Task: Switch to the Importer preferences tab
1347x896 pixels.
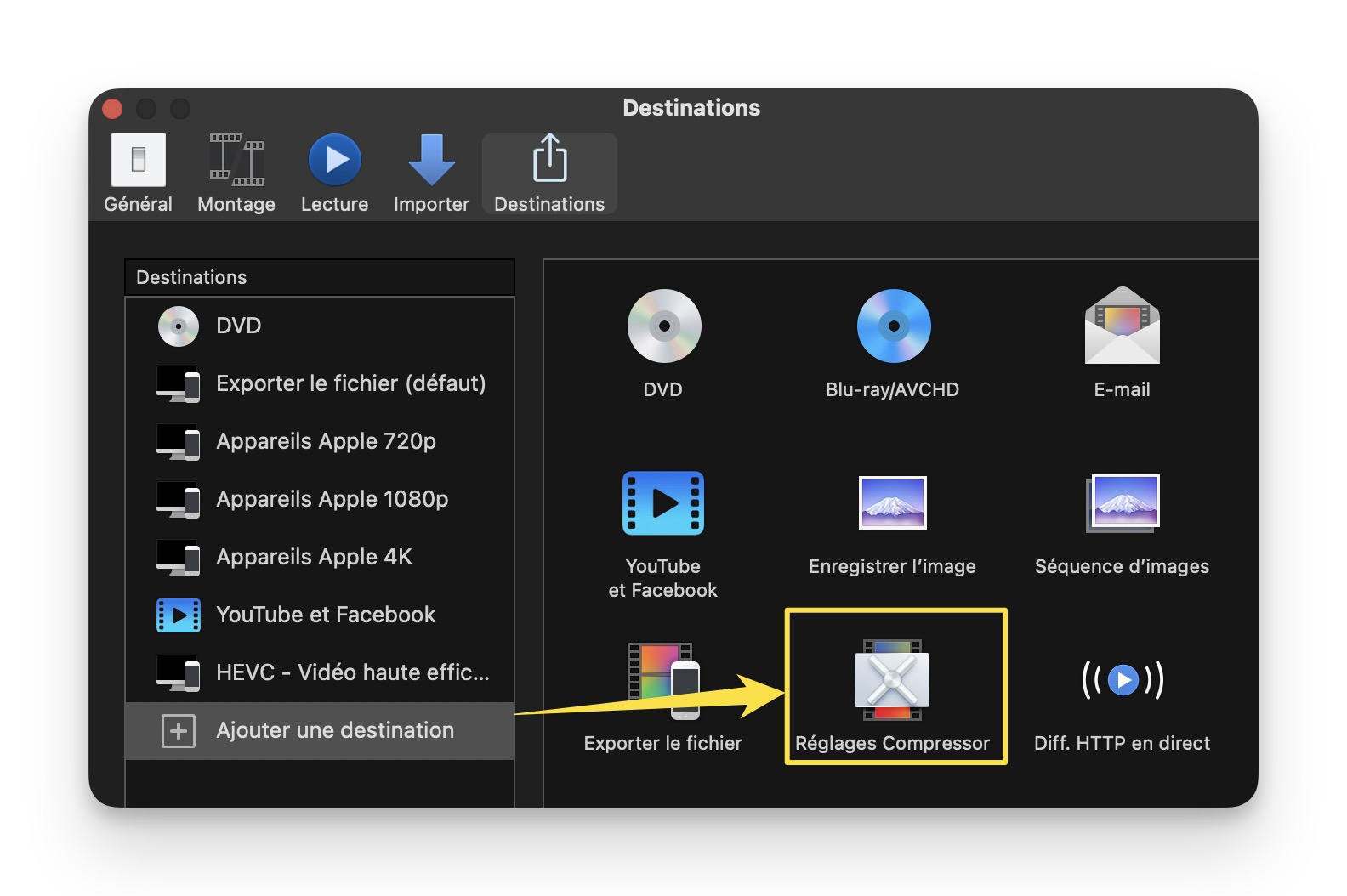Action: 431,173
